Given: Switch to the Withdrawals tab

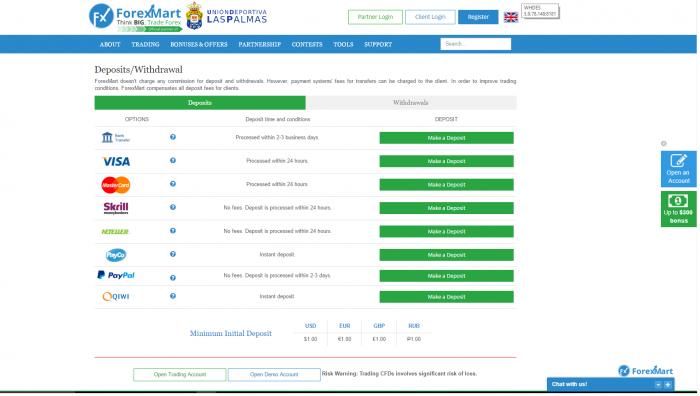Looking at the screenshot, I should coord(411,103).
